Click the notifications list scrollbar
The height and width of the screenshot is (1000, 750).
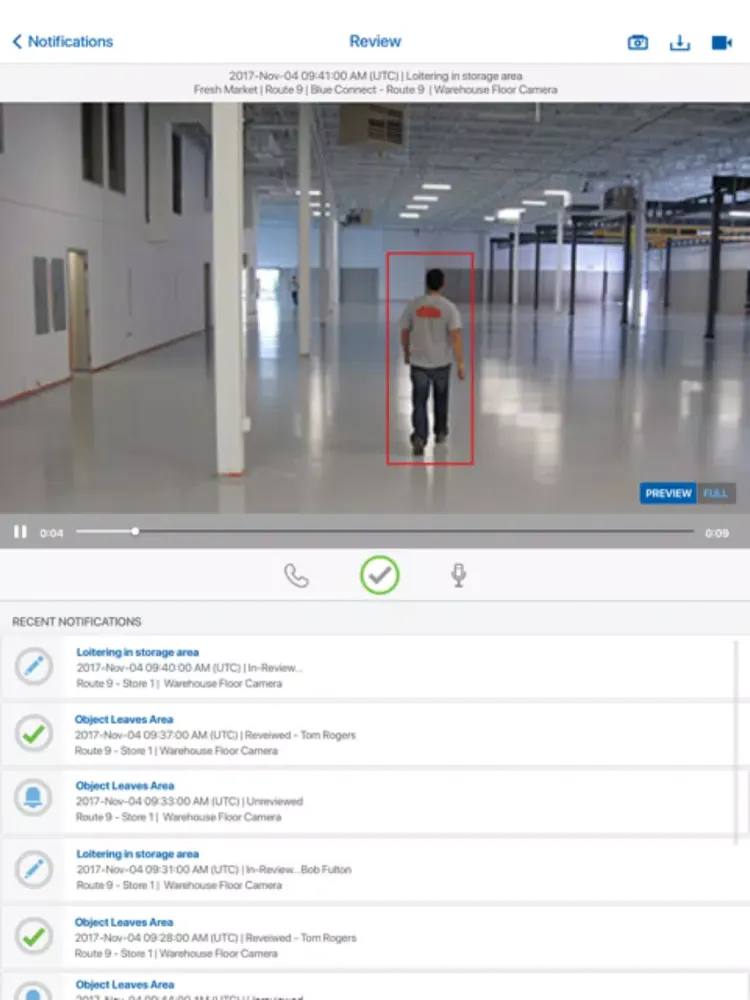coord(737,743)
